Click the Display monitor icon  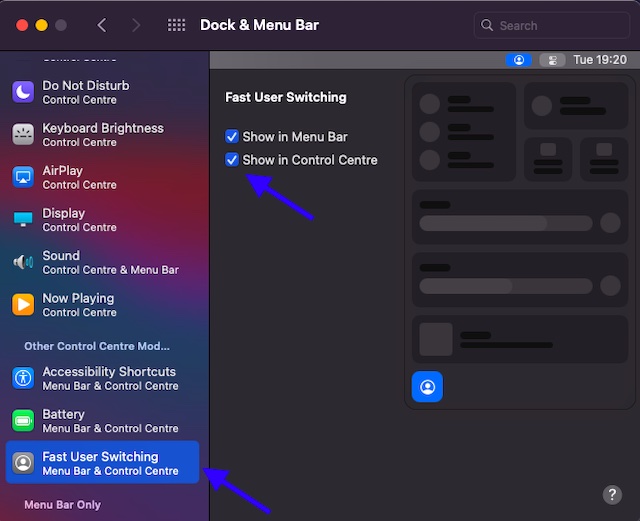pos(23,219)
